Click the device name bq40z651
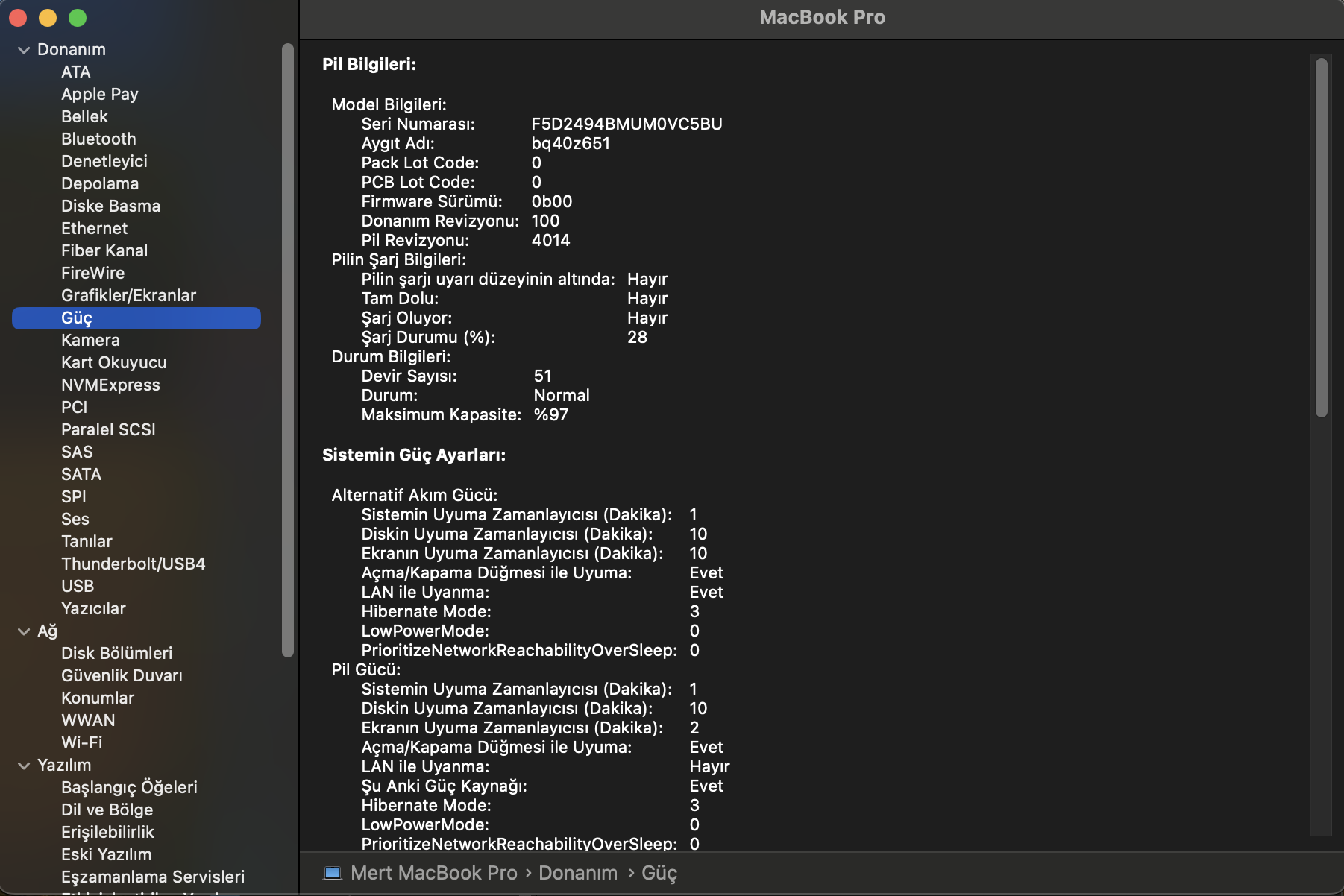Image resolution: width=1344 pixels, height=896 pixels. point(571,143)
